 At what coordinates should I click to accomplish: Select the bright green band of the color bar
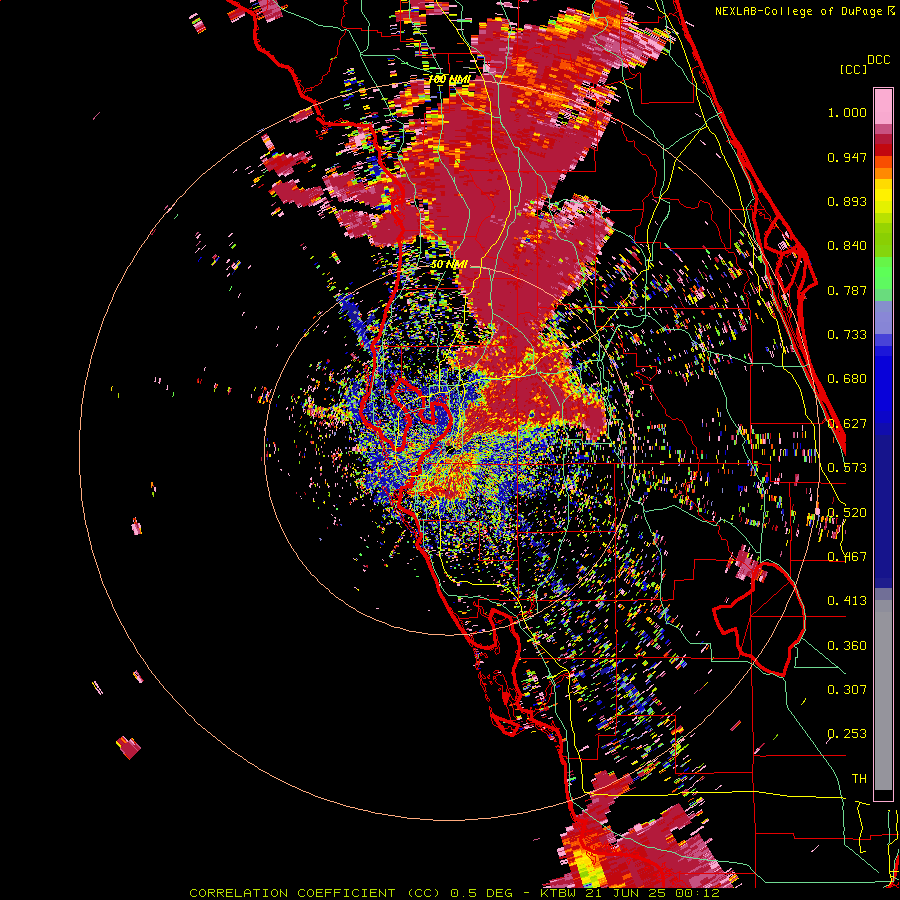883,273
